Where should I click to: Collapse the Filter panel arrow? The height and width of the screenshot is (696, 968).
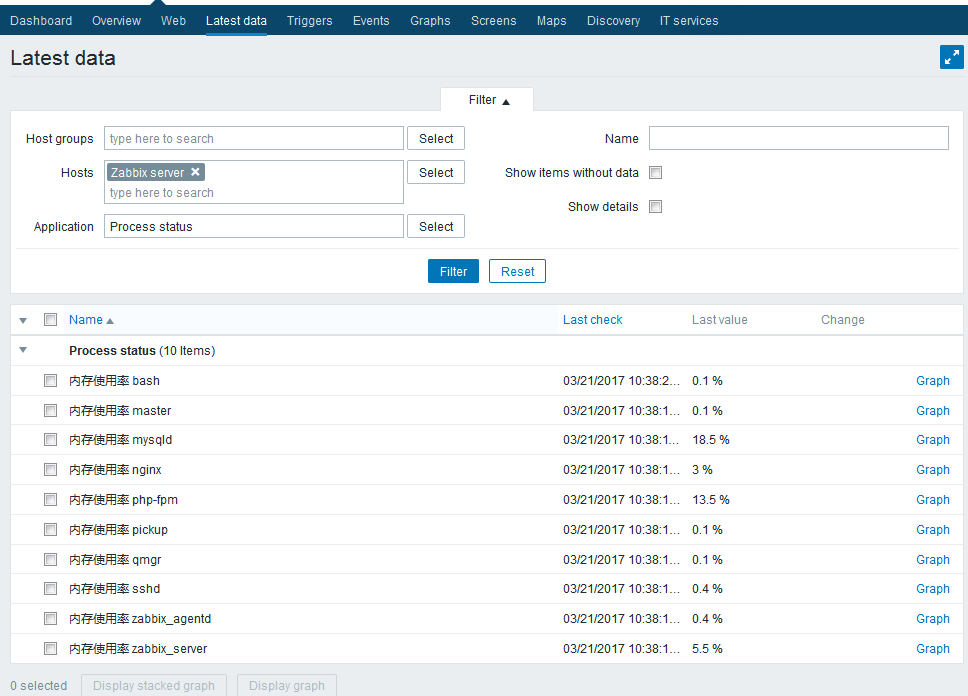coord(506,102)
